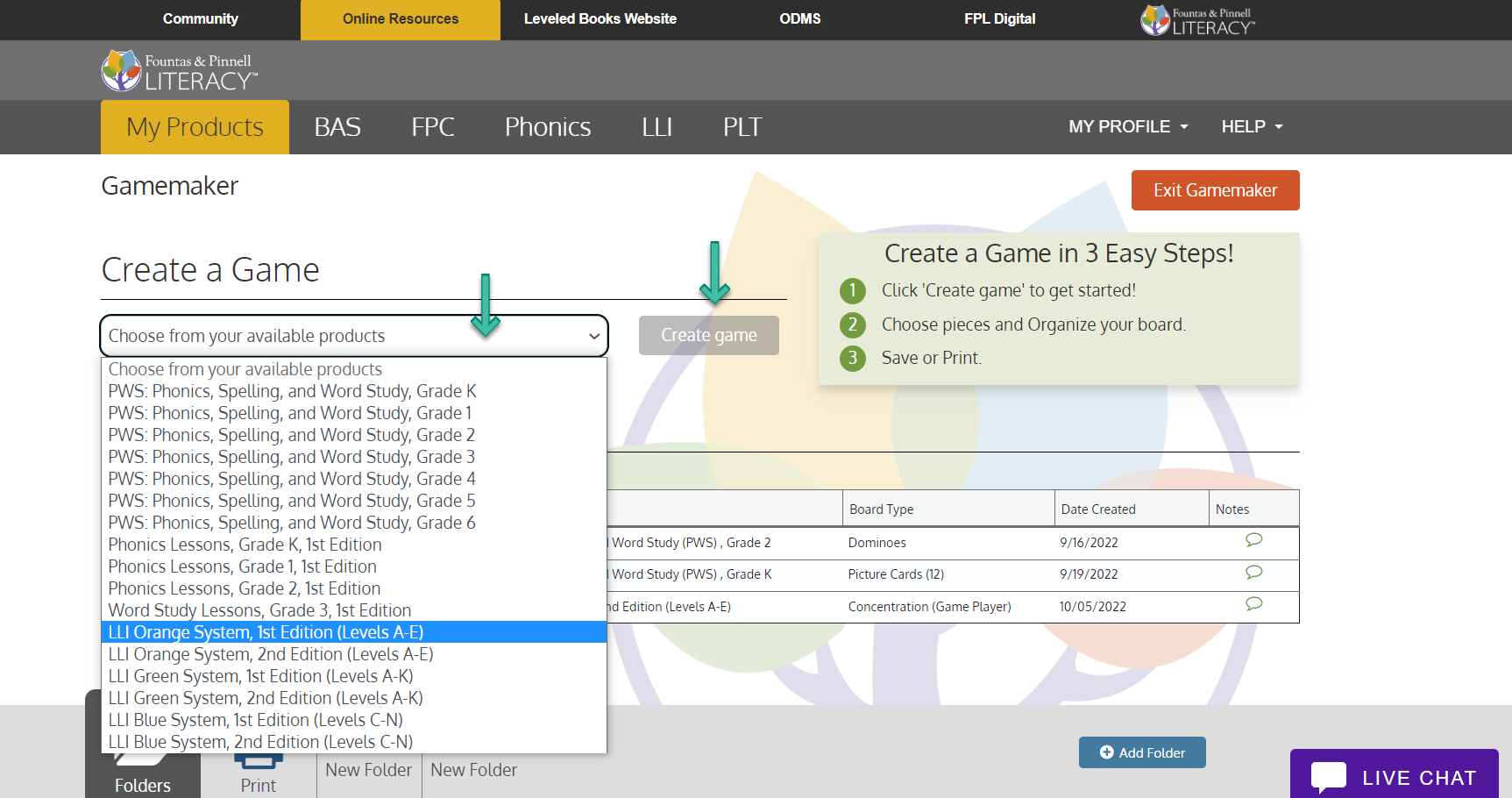This screenshot has height=798, width=1512.
Task: Open the Leveled Books Website link
Action: coord(600,18)
